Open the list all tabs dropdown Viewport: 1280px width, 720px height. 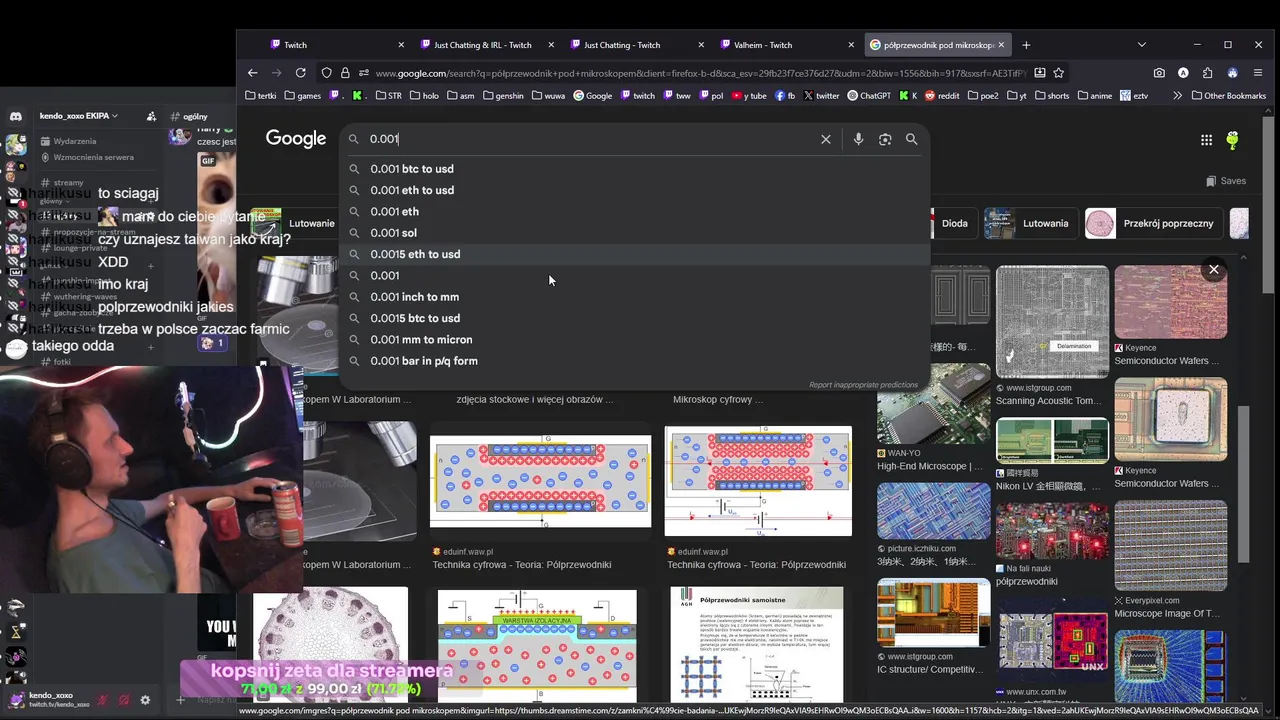(1141, 45)
